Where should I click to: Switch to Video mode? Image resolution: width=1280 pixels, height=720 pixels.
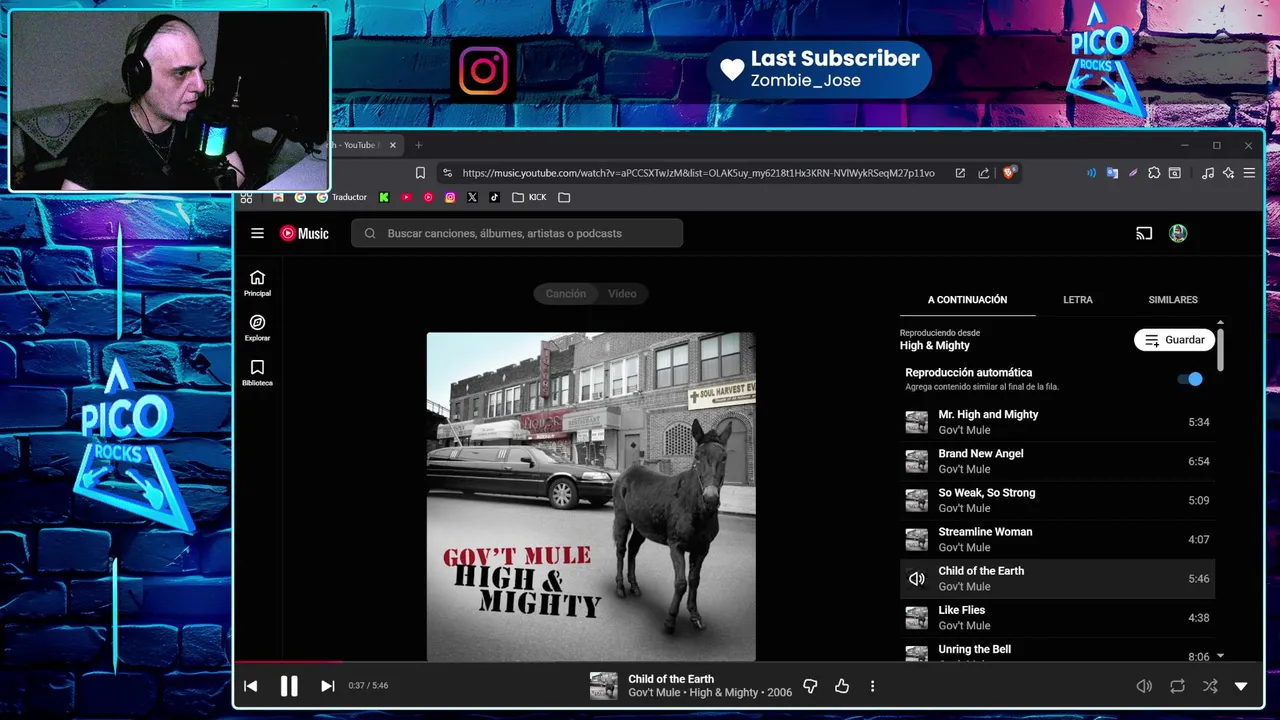(x=622, y=293)
